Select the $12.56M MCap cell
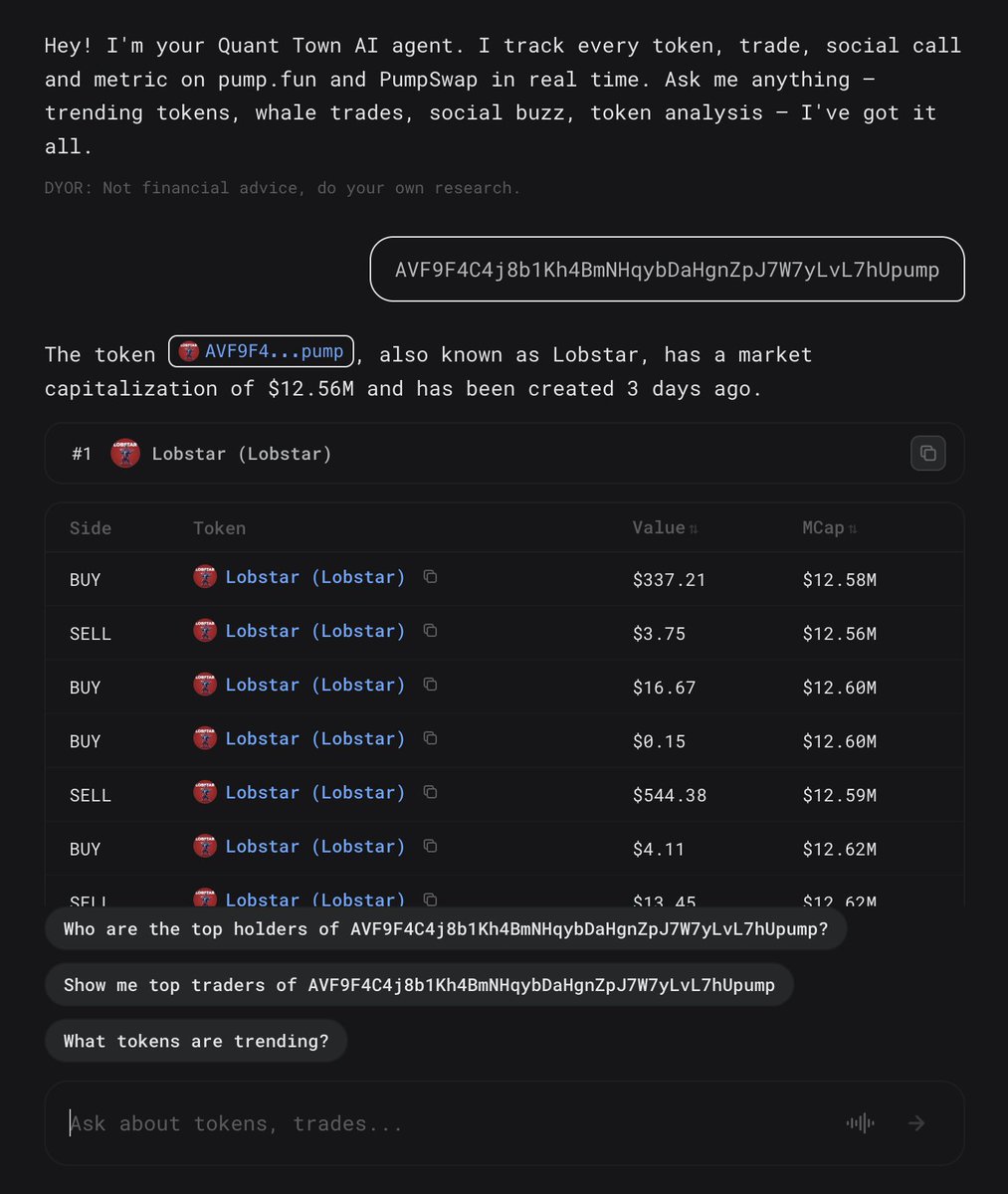Image resolution: width=1008 pixels, height=1194 pixels. click(840, 633)
